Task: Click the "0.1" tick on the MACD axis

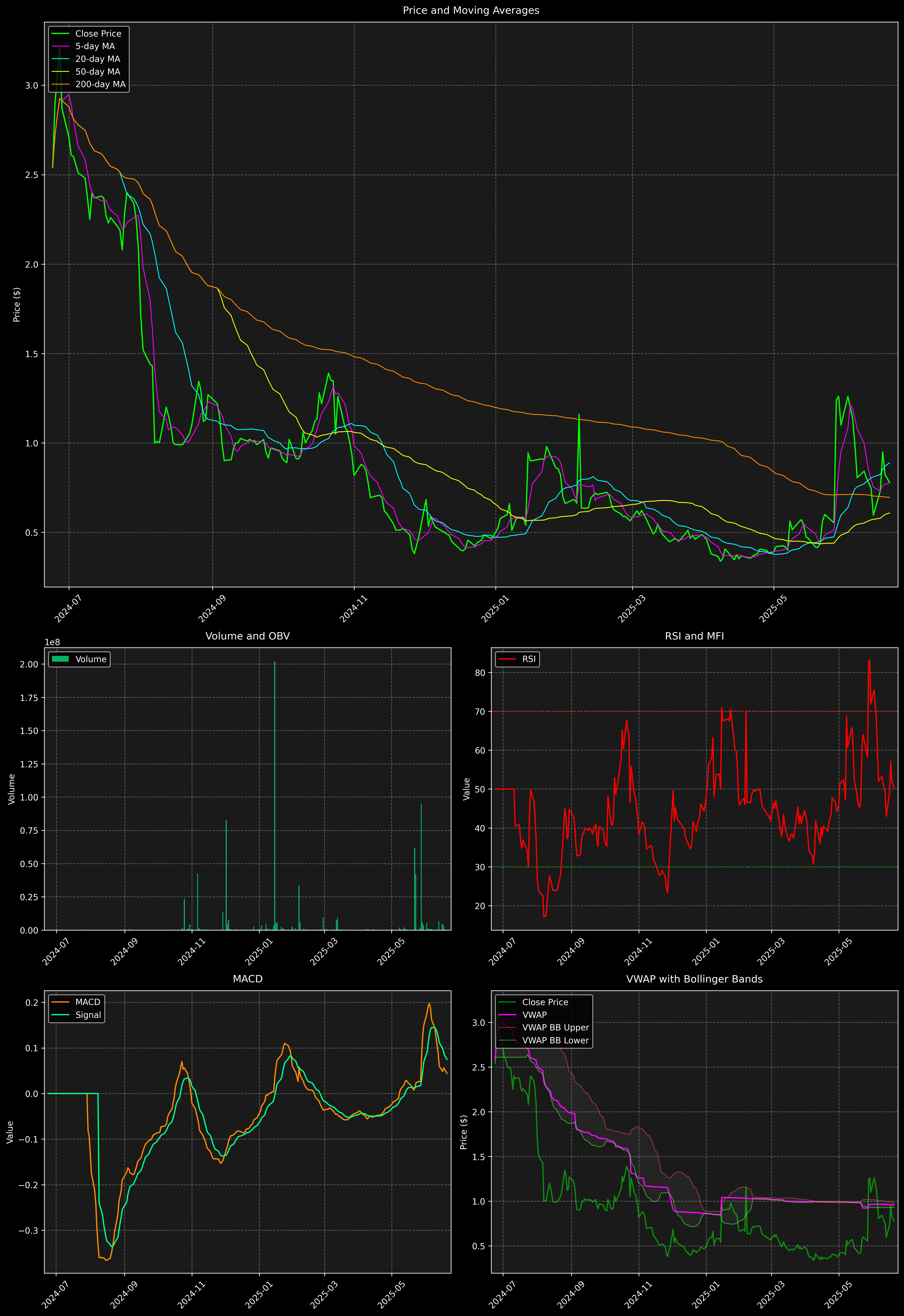Action: coord(32,1048)
